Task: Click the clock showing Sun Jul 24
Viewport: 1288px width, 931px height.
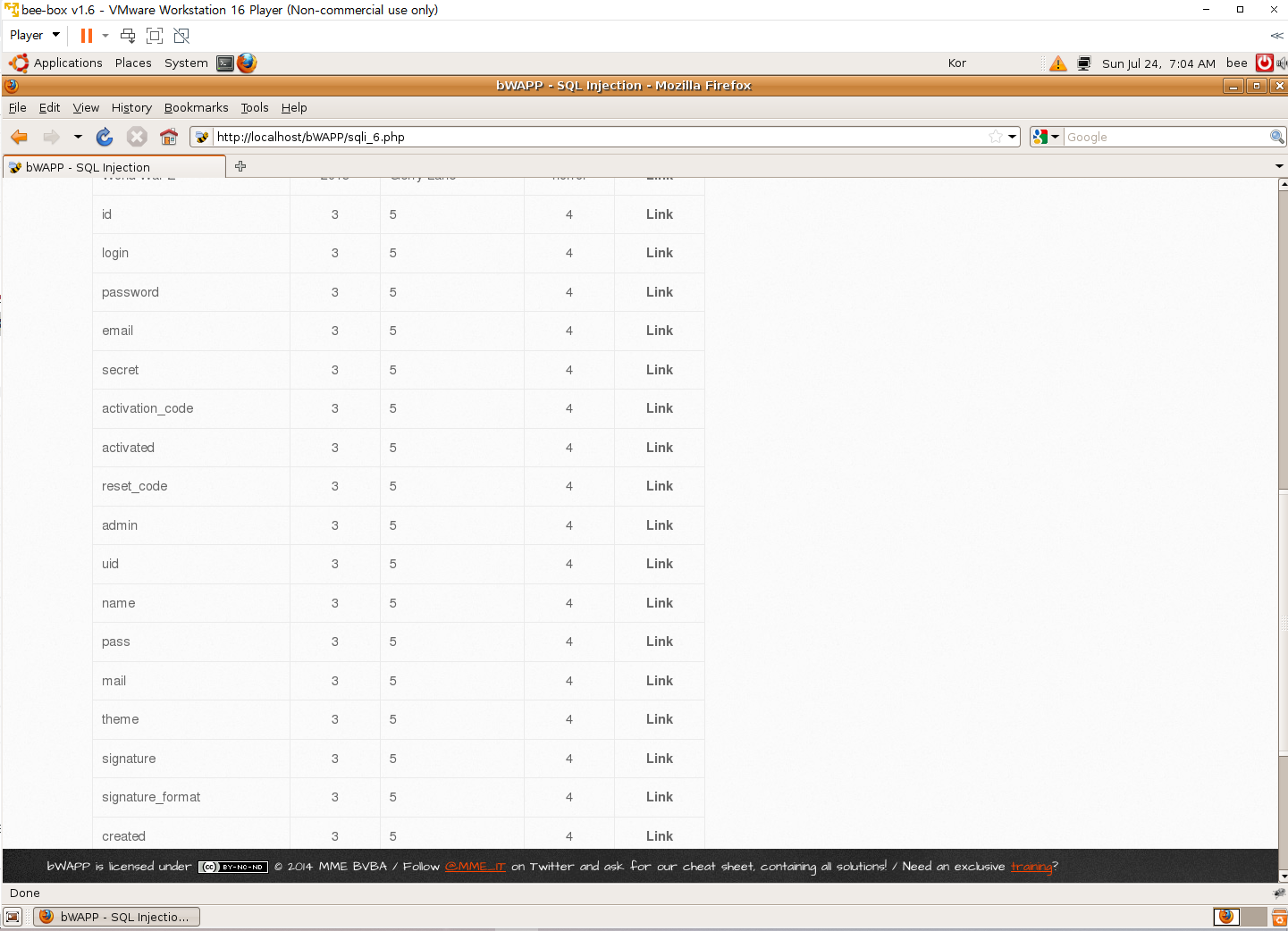Action: (1158, 63)
